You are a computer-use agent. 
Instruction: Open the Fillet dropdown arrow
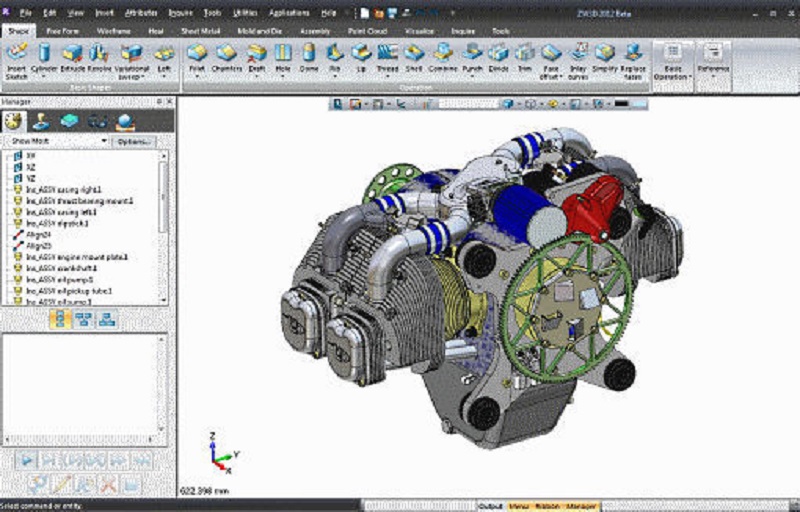point(197,77)
